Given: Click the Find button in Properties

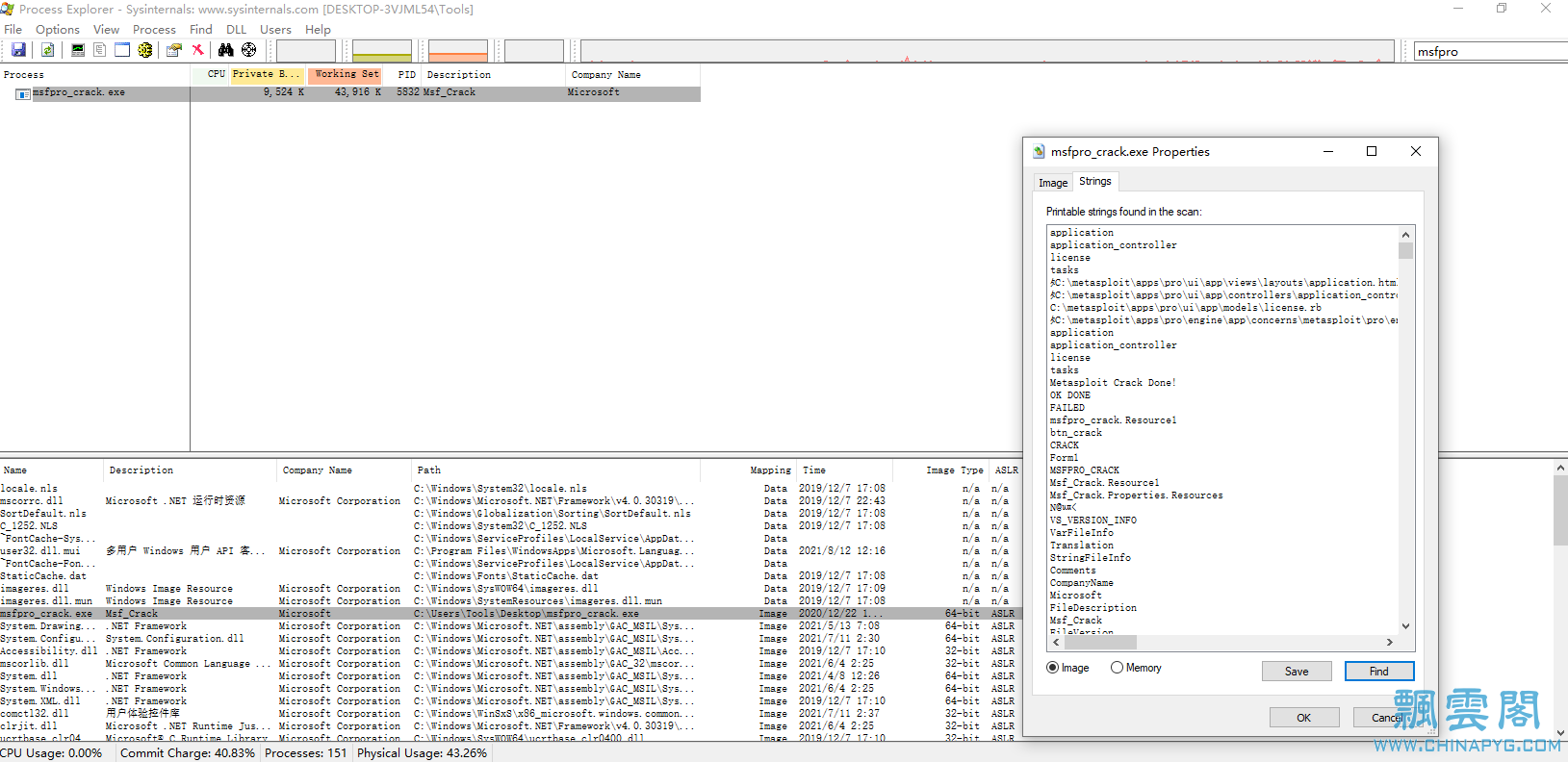Looking at the screenshot, I should pos(1379,672).
